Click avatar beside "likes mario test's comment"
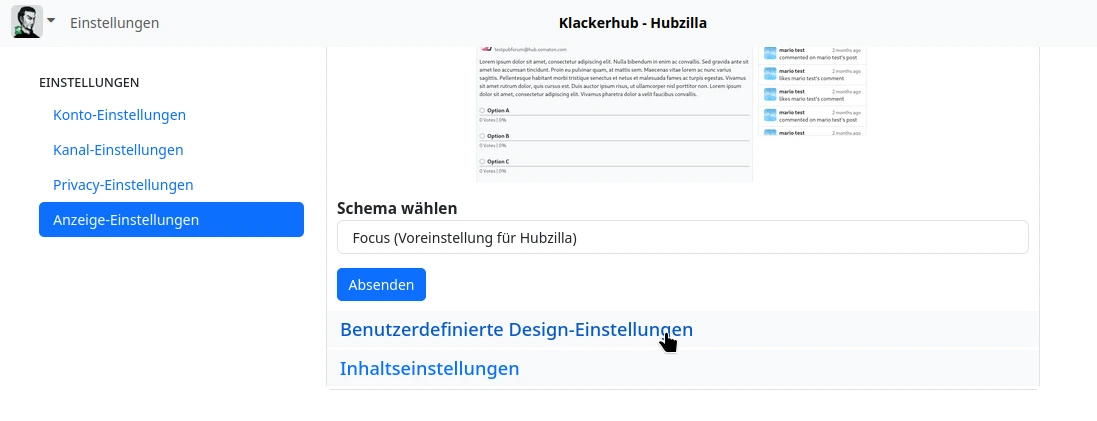1097x421 pixels. click(x=770, y=94)
